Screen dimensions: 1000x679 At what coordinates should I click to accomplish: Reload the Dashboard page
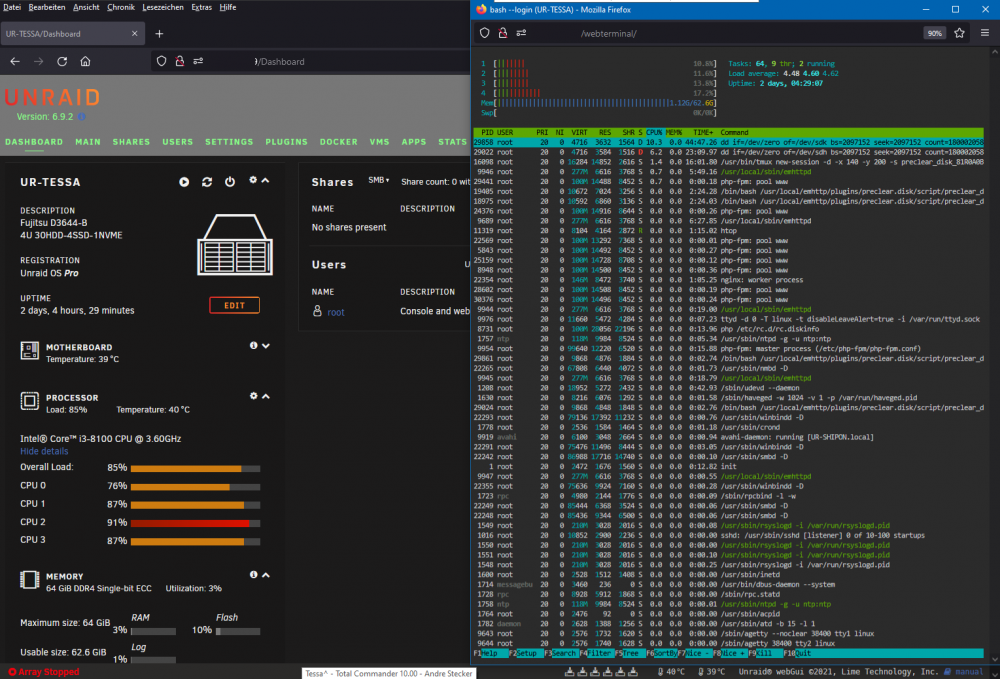(x=62, y=61)
